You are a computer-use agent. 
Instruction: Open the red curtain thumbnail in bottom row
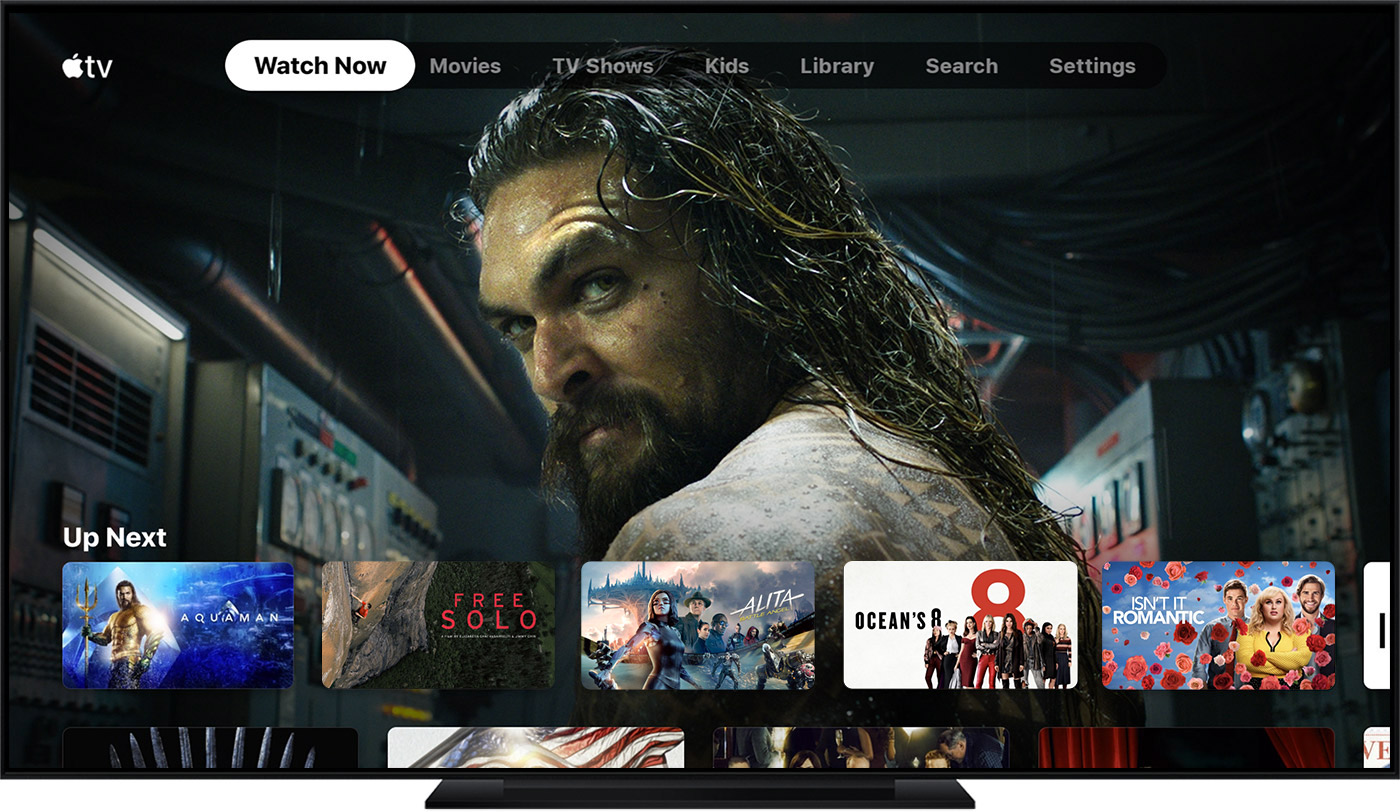pyautogui.click(x=1186, y=748)
